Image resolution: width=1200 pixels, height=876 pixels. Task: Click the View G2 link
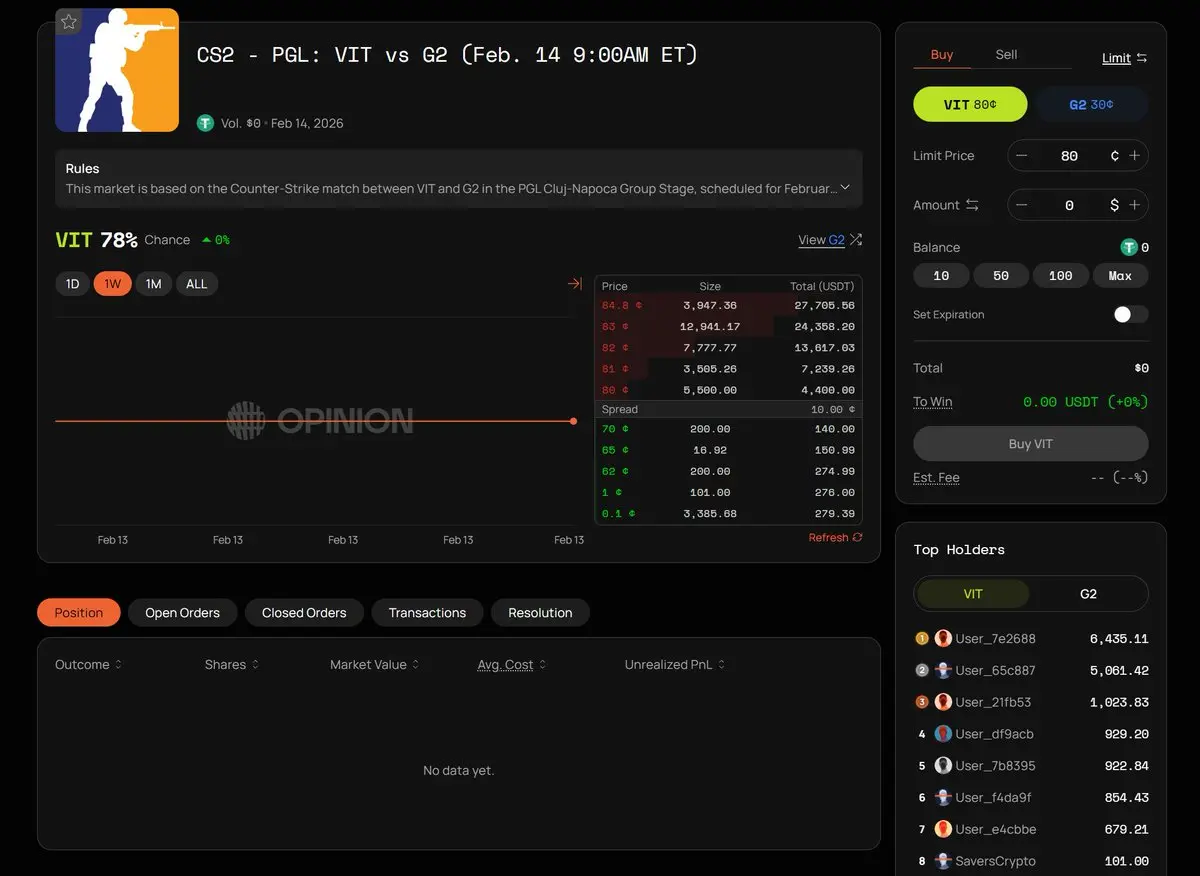(x=821, y=240)
